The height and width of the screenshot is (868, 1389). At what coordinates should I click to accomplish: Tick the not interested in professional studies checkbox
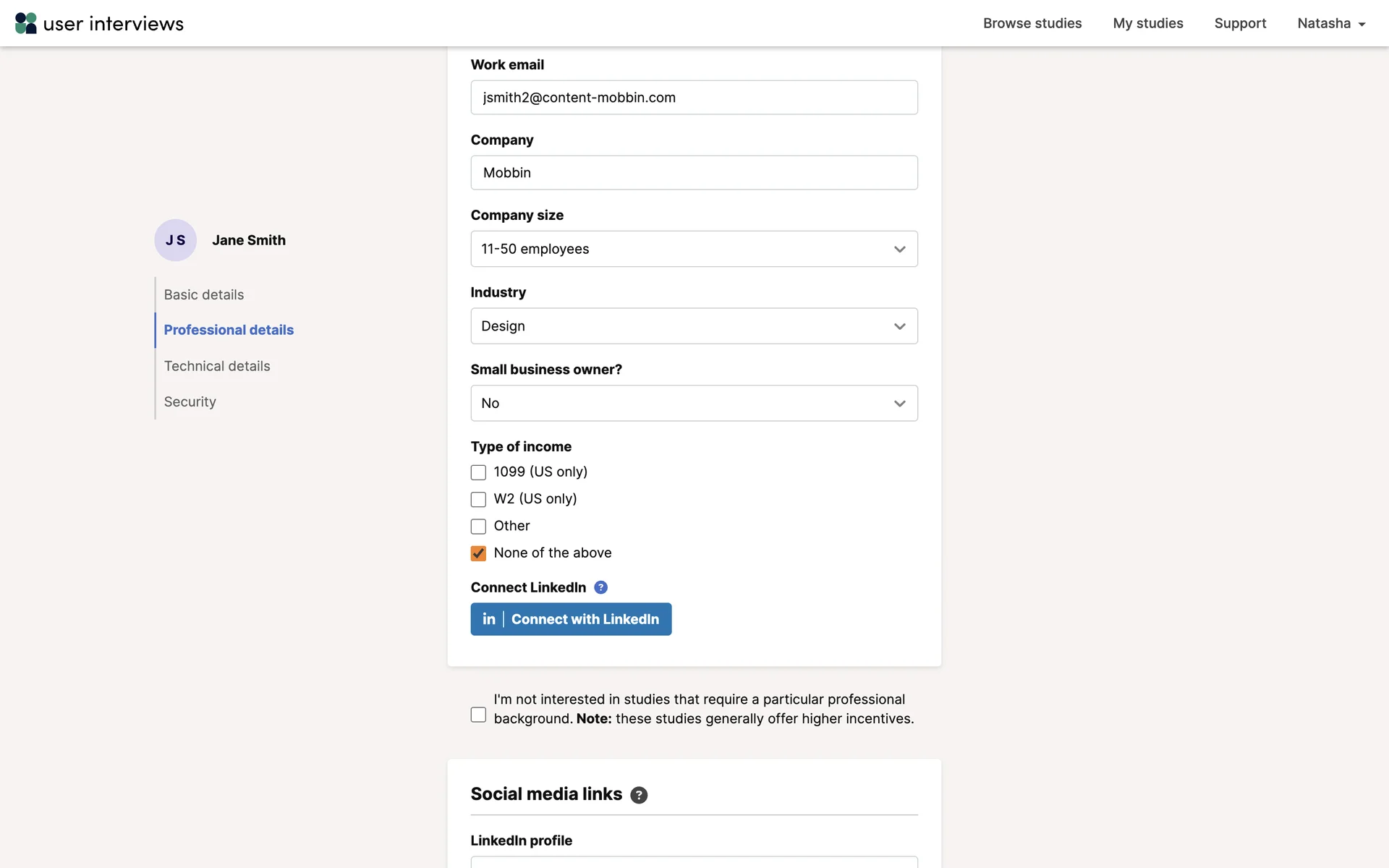point(478,715)
